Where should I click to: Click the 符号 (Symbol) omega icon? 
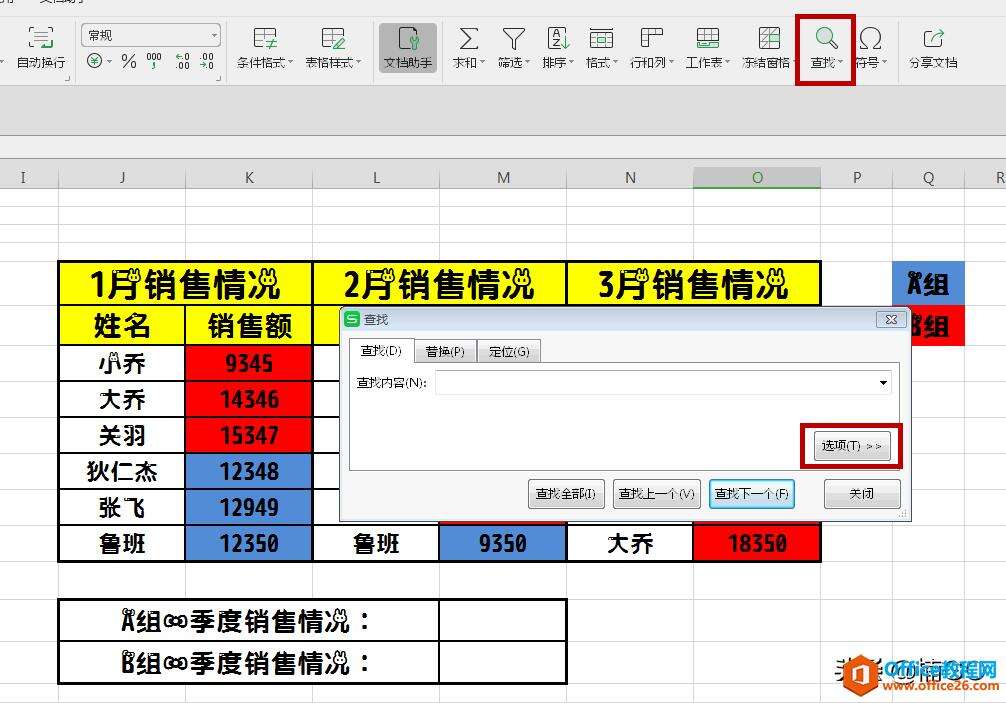pyautogui.click(x=870, y=40)
